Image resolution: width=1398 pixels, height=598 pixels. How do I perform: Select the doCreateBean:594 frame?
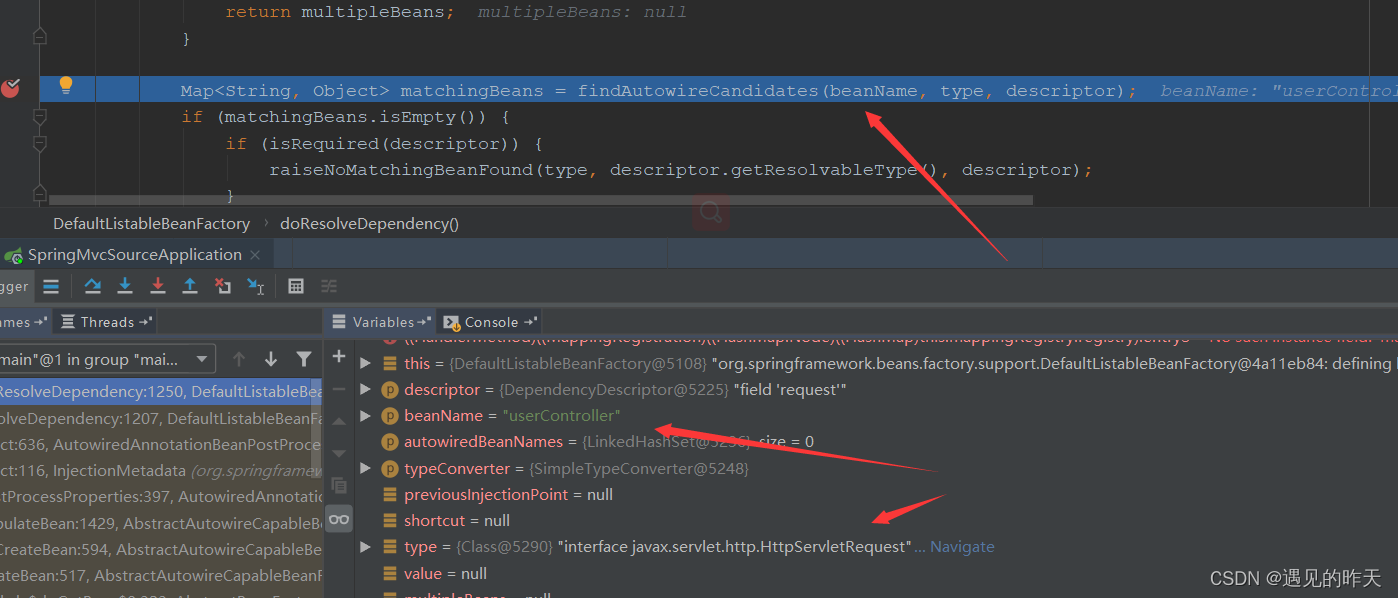coord(161,549)
